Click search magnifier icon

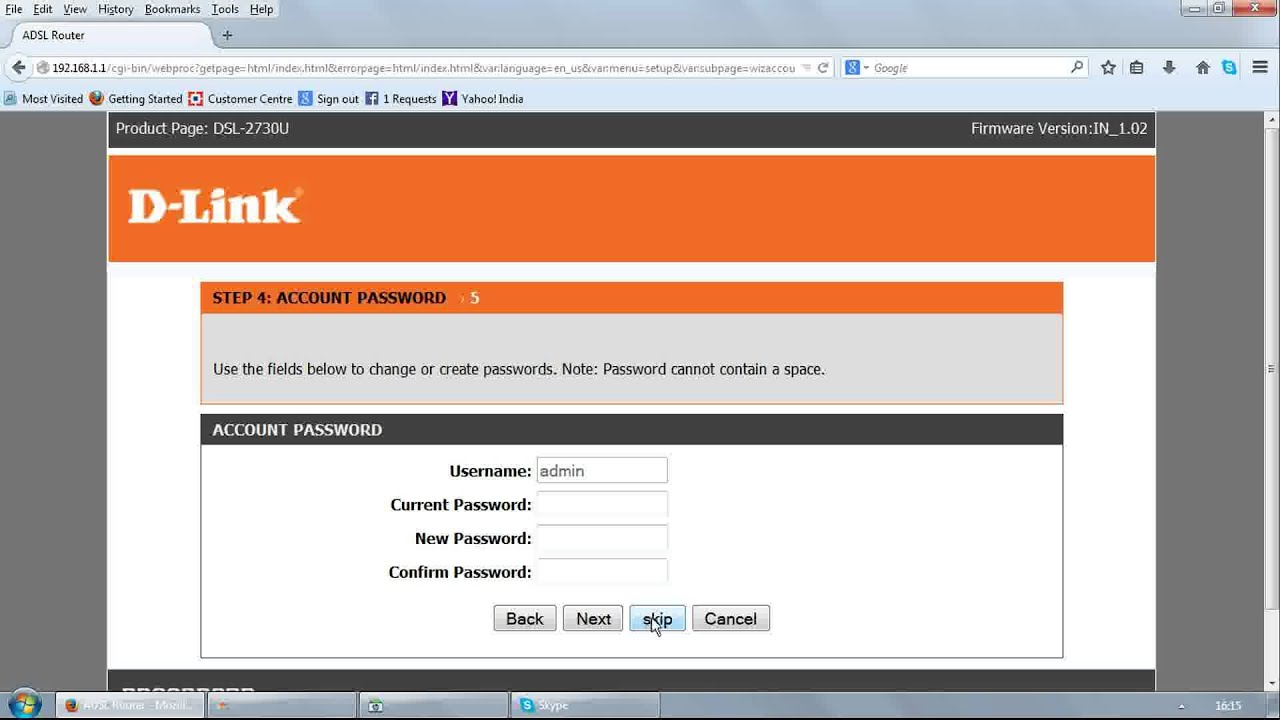(x=1077, y=68)
